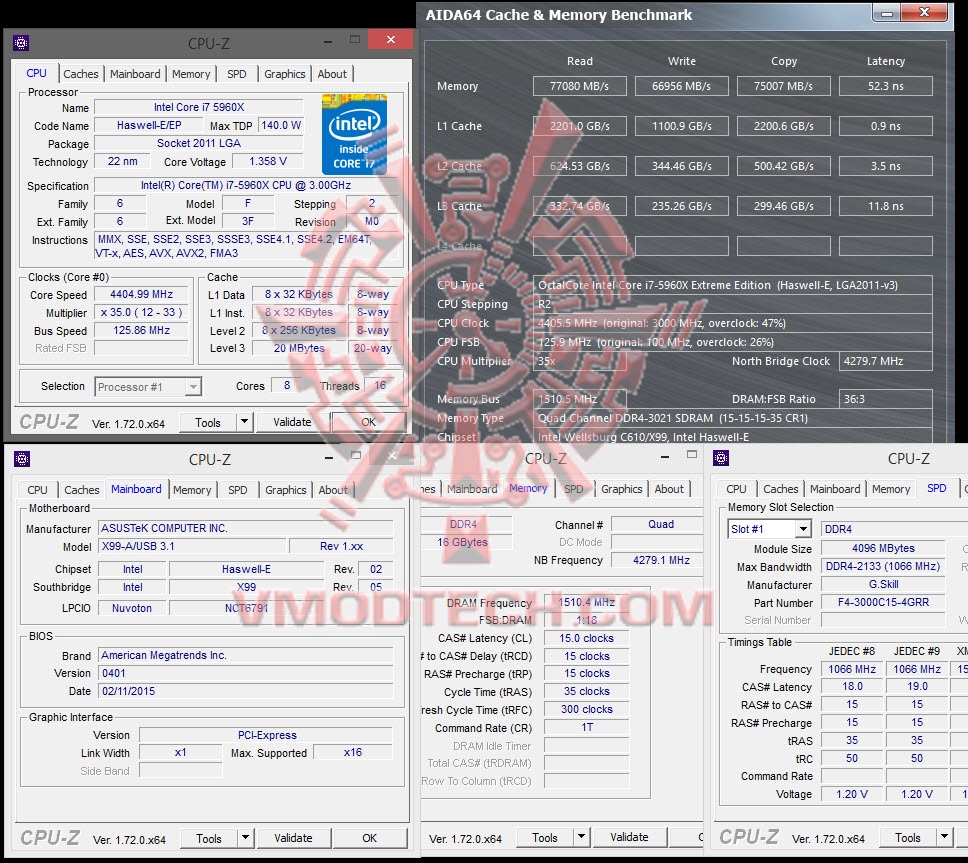Expand Tools arrow in Memory CPU-Z window

coord(582,837)
